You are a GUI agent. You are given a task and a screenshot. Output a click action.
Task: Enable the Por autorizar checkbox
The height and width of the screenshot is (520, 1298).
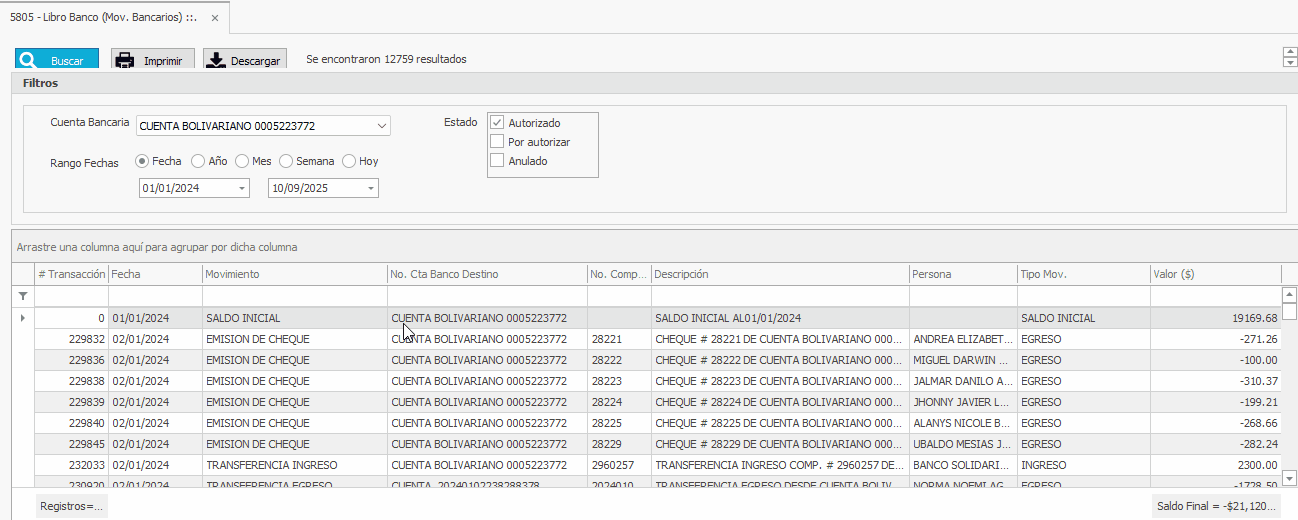pyautogui.click(x=497, y=142)
